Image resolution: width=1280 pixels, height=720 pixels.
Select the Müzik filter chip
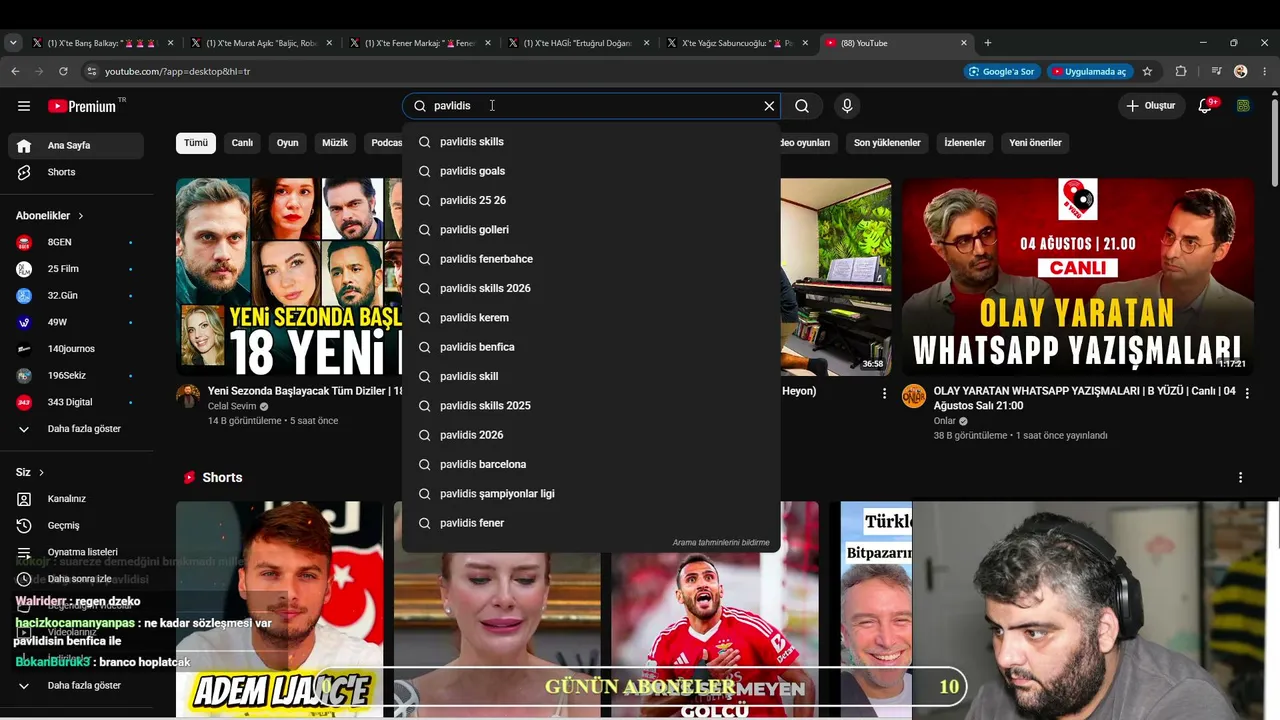[x=335, y=143]
